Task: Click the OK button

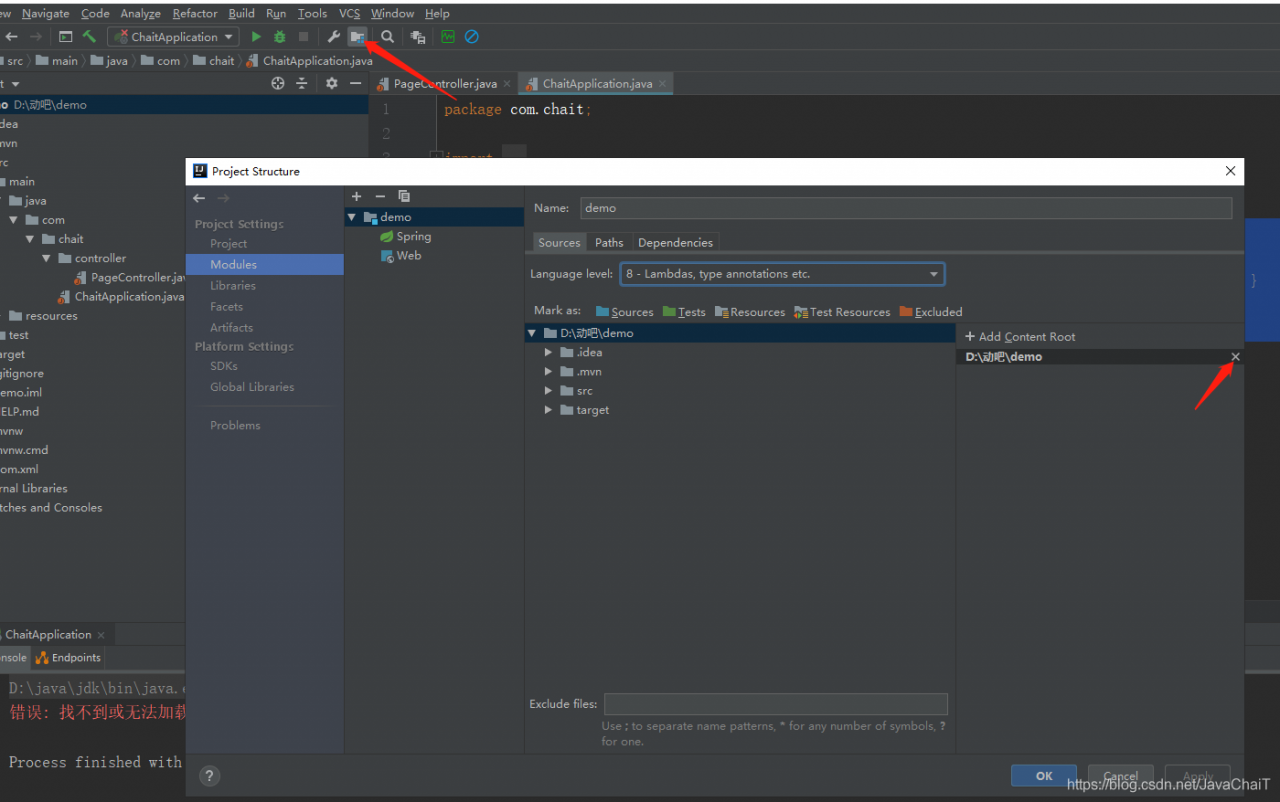Action: [x=1044, y=776]
